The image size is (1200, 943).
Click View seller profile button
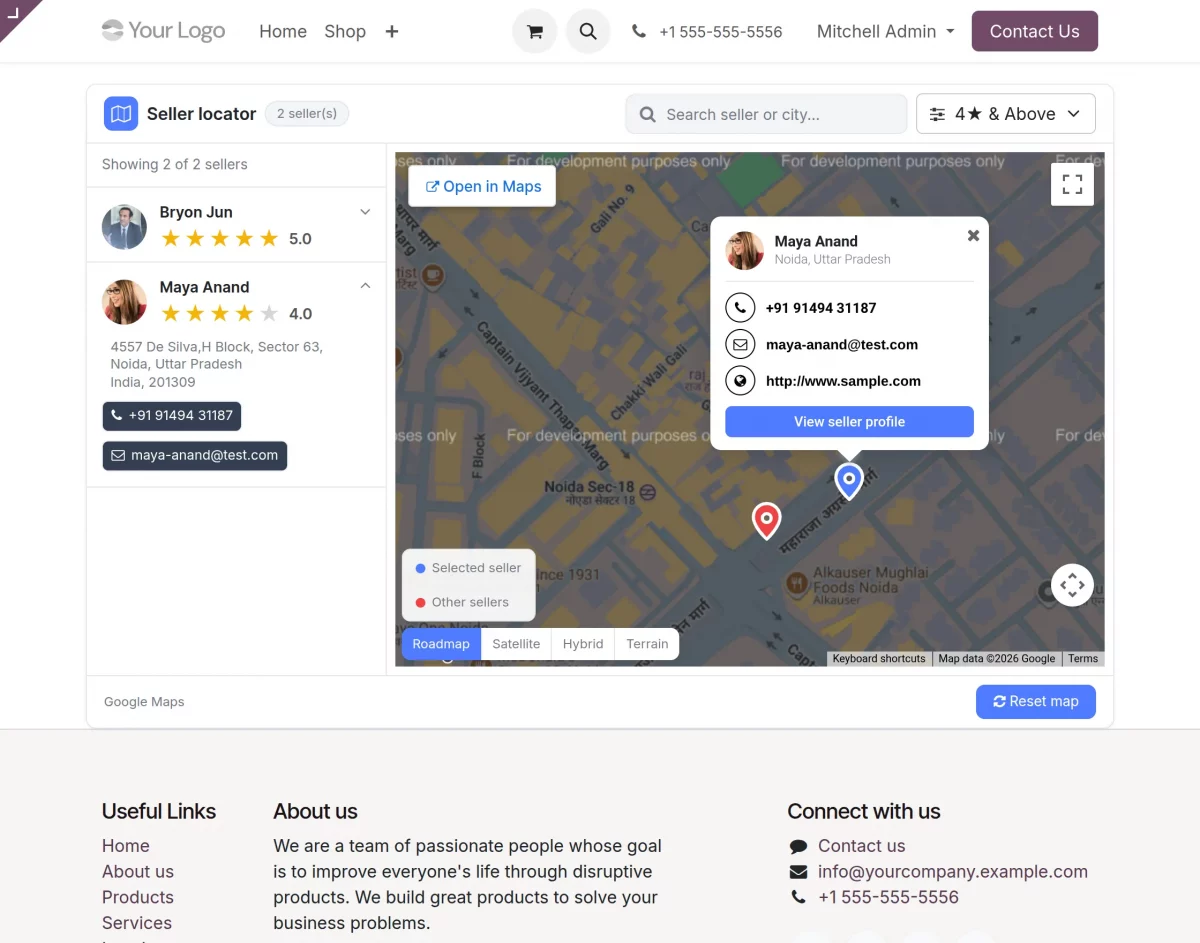849,422
